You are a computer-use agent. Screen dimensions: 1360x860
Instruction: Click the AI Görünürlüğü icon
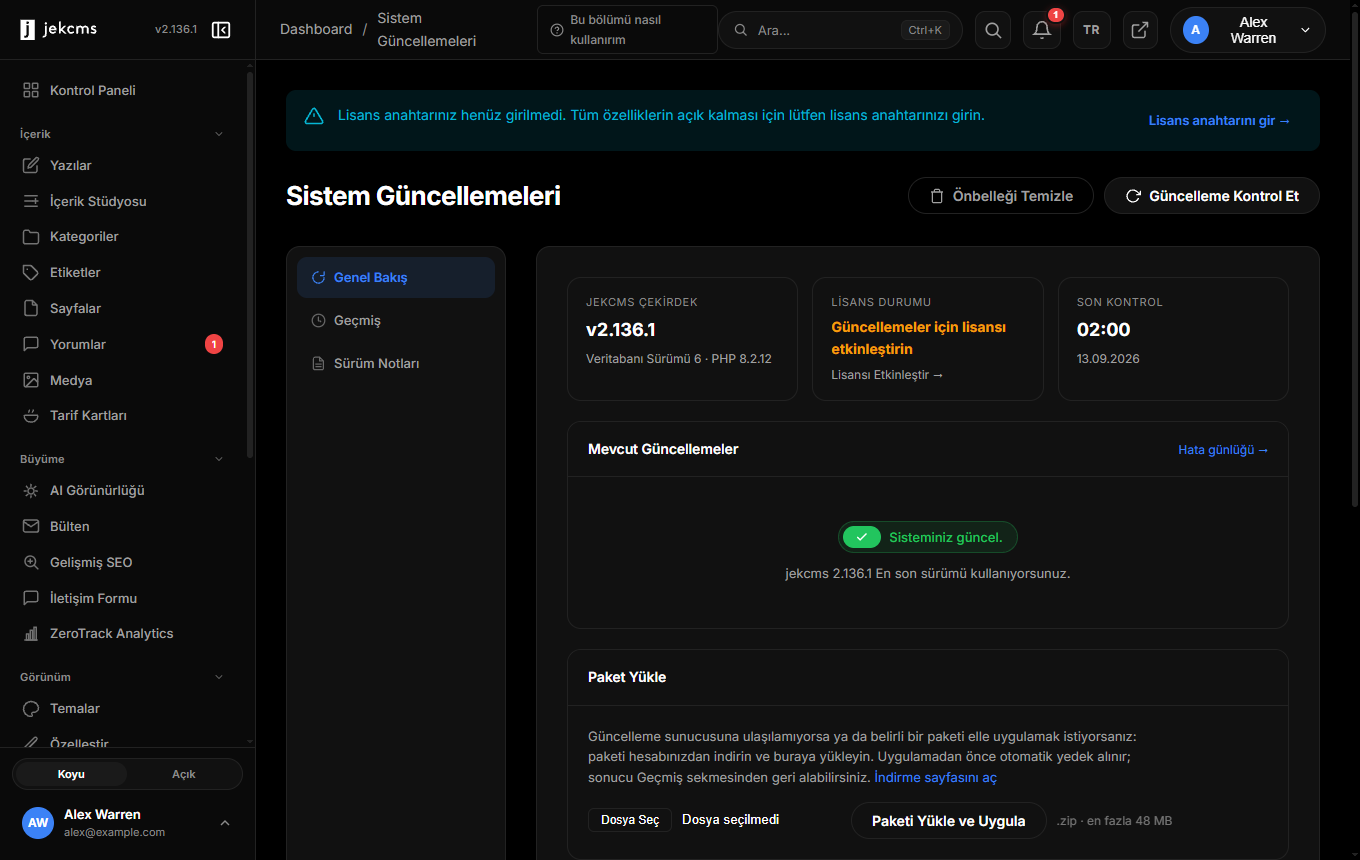click(x=31, y=491)
